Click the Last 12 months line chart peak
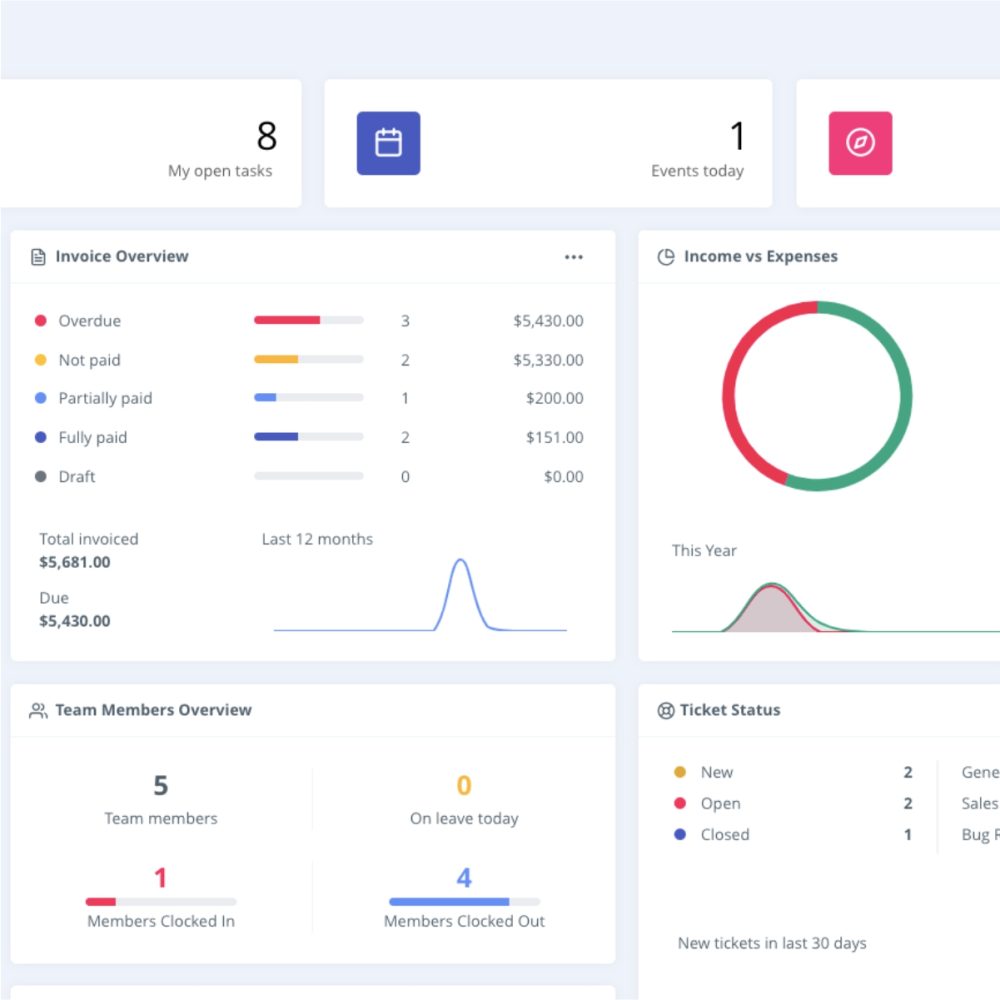 [x=460, y=563]
